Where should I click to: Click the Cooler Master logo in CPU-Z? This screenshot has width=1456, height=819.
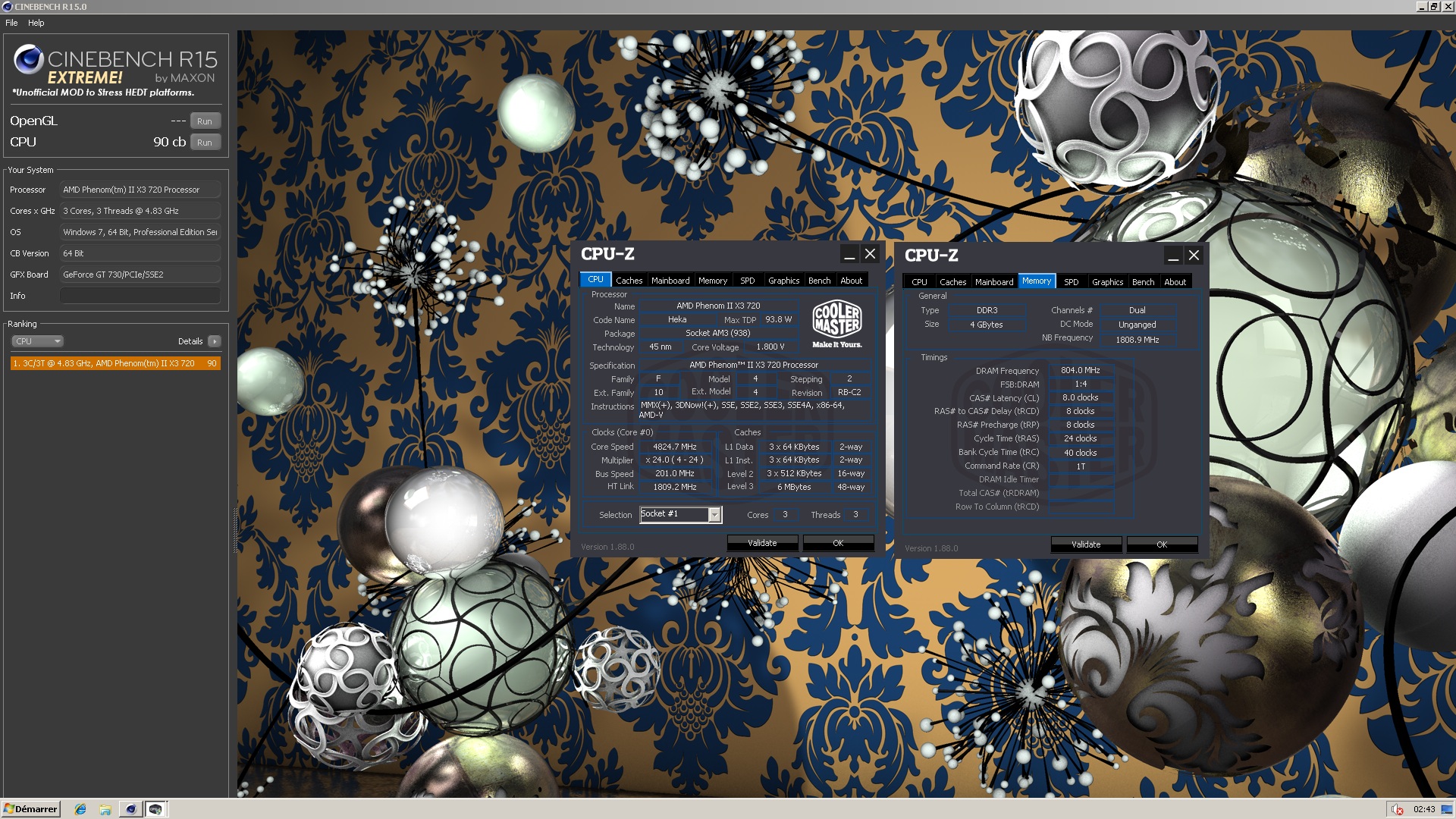[837, 324]
